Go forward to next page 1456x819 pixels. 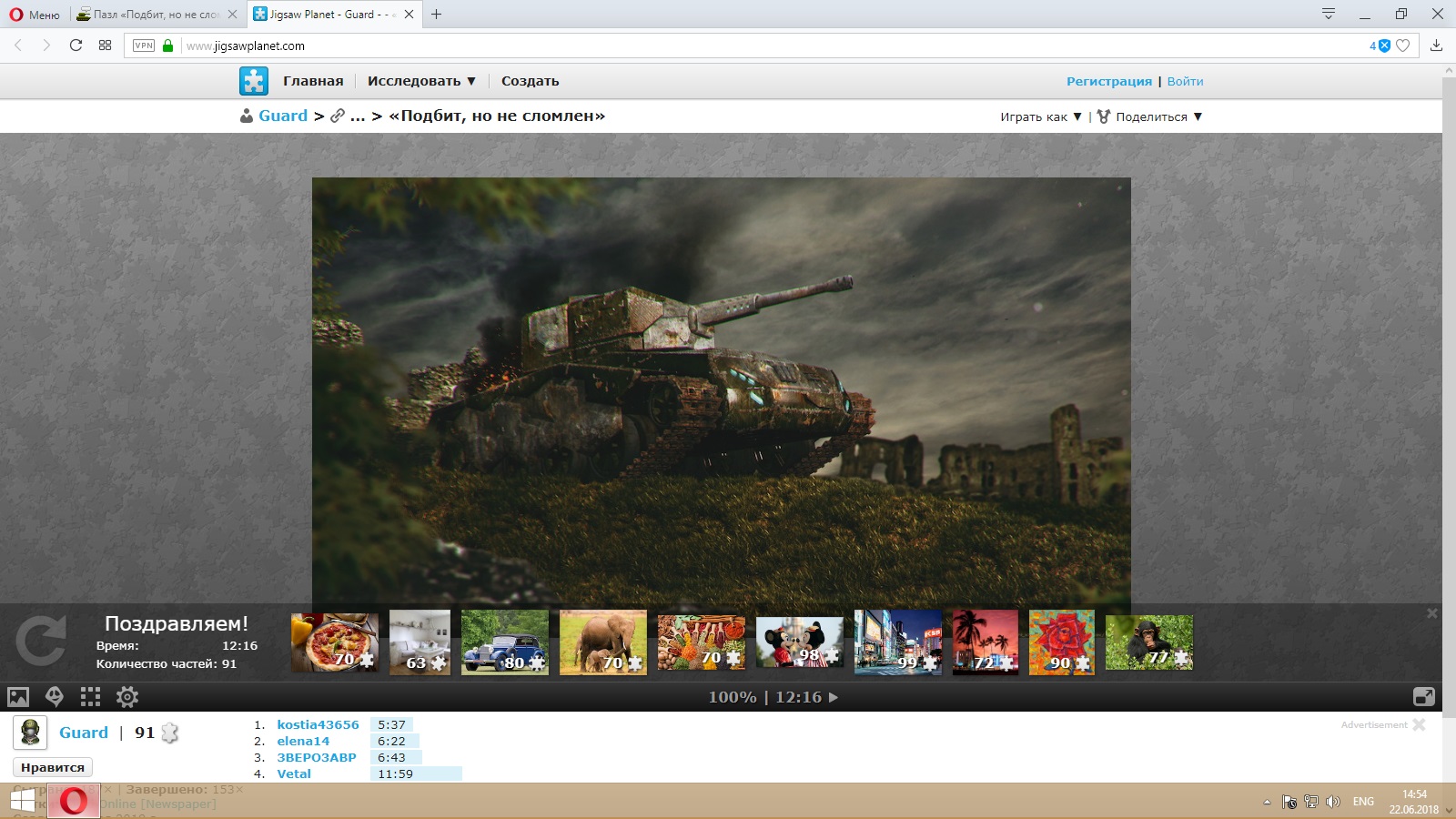(46, 45)
